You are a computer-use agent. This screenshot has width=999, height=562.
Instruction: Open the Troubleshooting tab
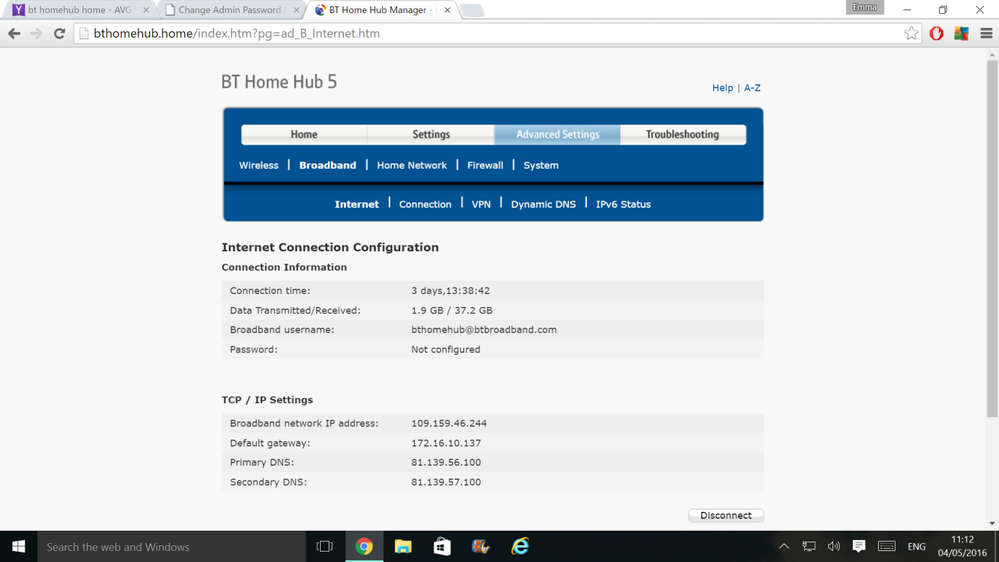(x=682, y=134)
